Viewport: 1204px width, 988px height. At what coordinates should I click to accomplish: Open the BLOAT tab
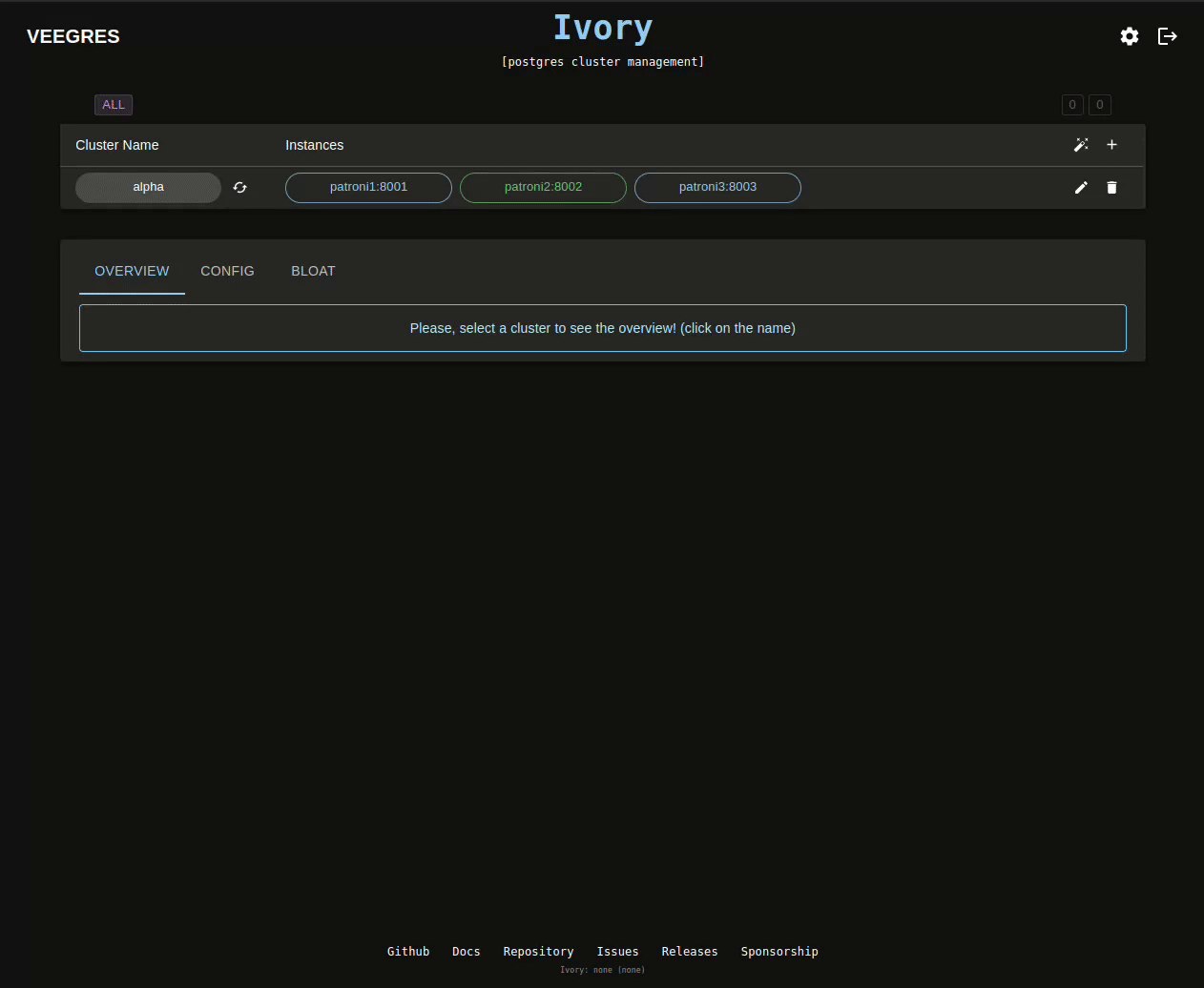(x=313, y=271)
